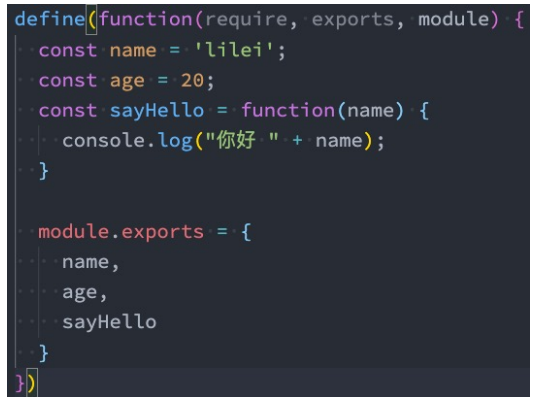Viewport: 541px width, 397px height.
Task: Click 'sayHello' inside the exports object
Action: (x=109, y=323)
